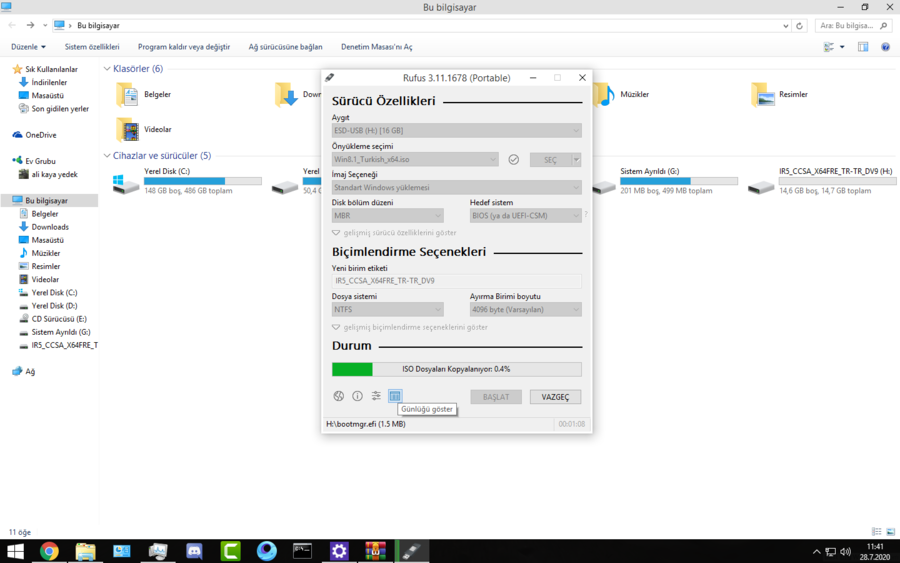Switch to large icons view in Explorer status bar
Image resolution: width=900 pixels, height=563 pixels.
[x=890, y=532]
